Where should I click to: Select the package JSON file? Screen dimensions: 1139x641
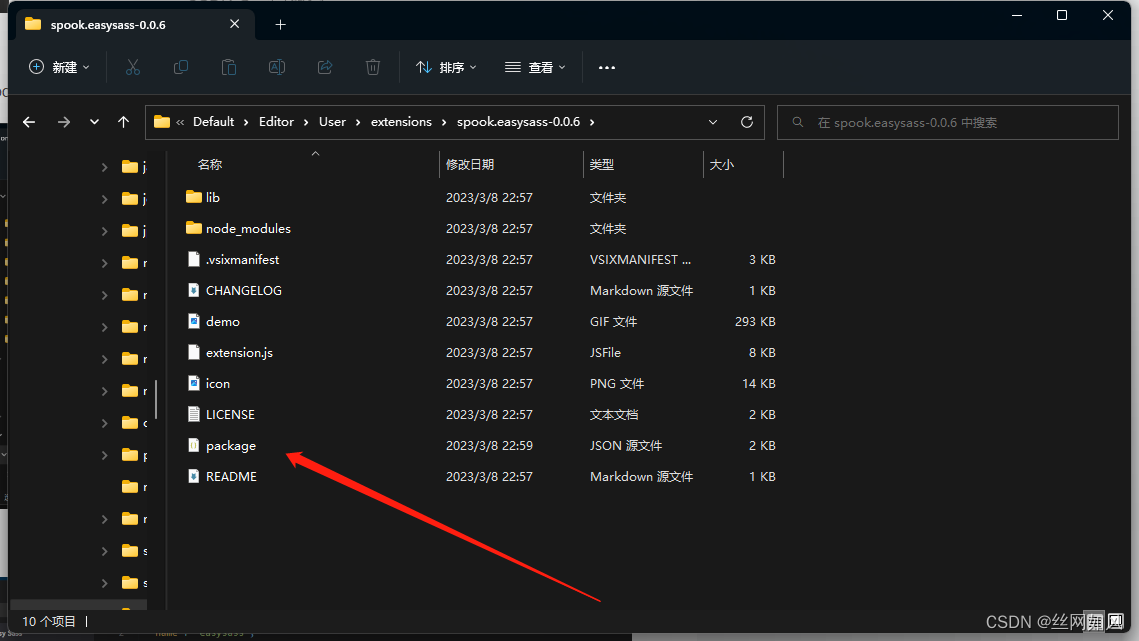pos(231,445)
